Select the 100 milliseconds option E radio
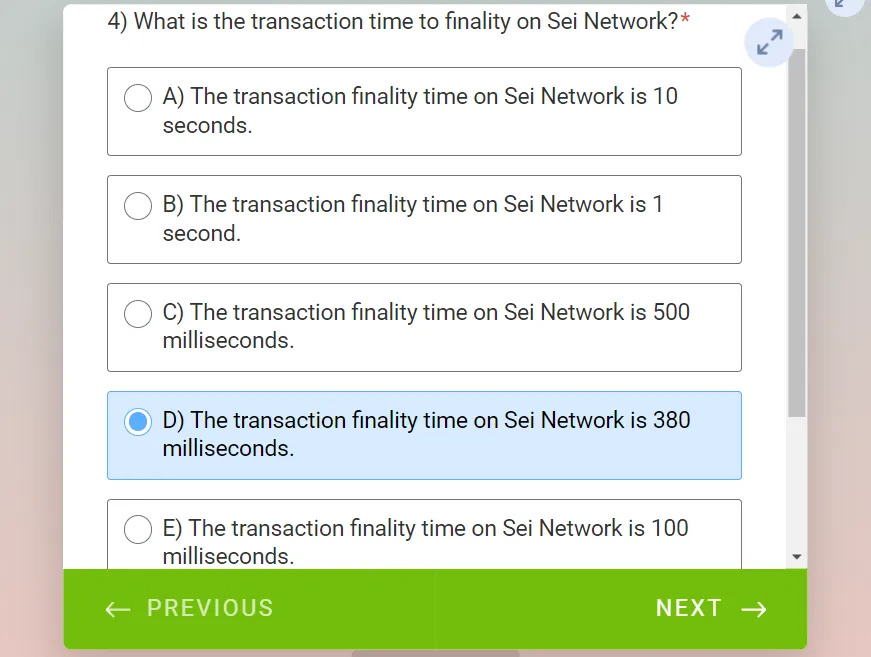871x657 pixels. coord(138,529)
